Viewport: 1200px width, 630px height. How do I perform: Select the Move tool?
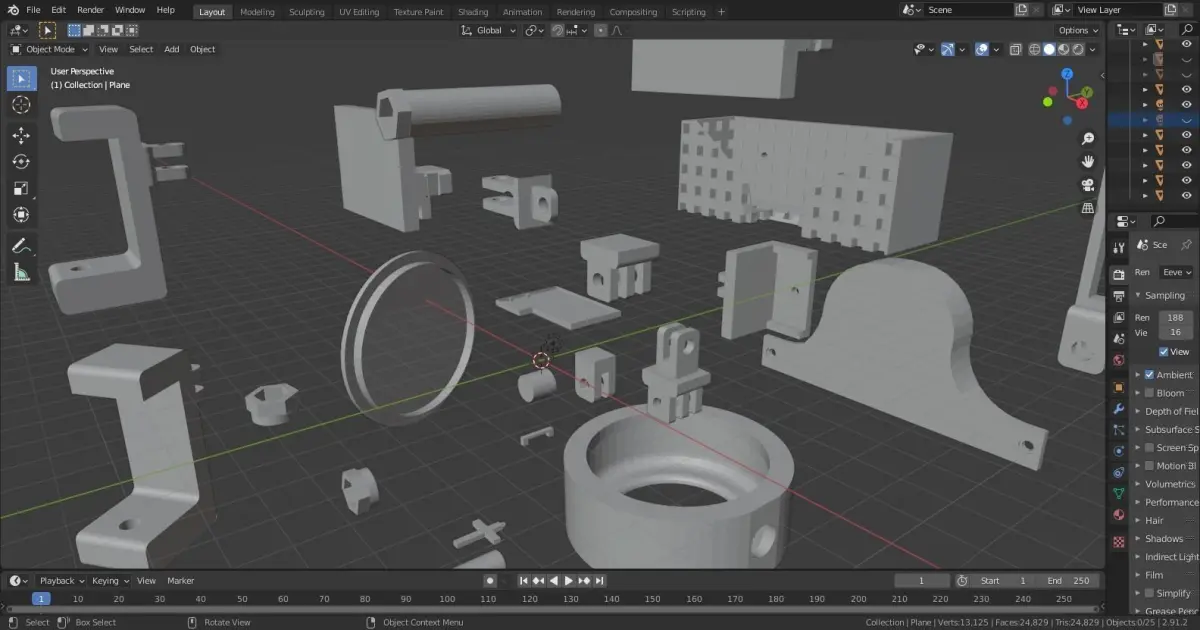(21, 136)
